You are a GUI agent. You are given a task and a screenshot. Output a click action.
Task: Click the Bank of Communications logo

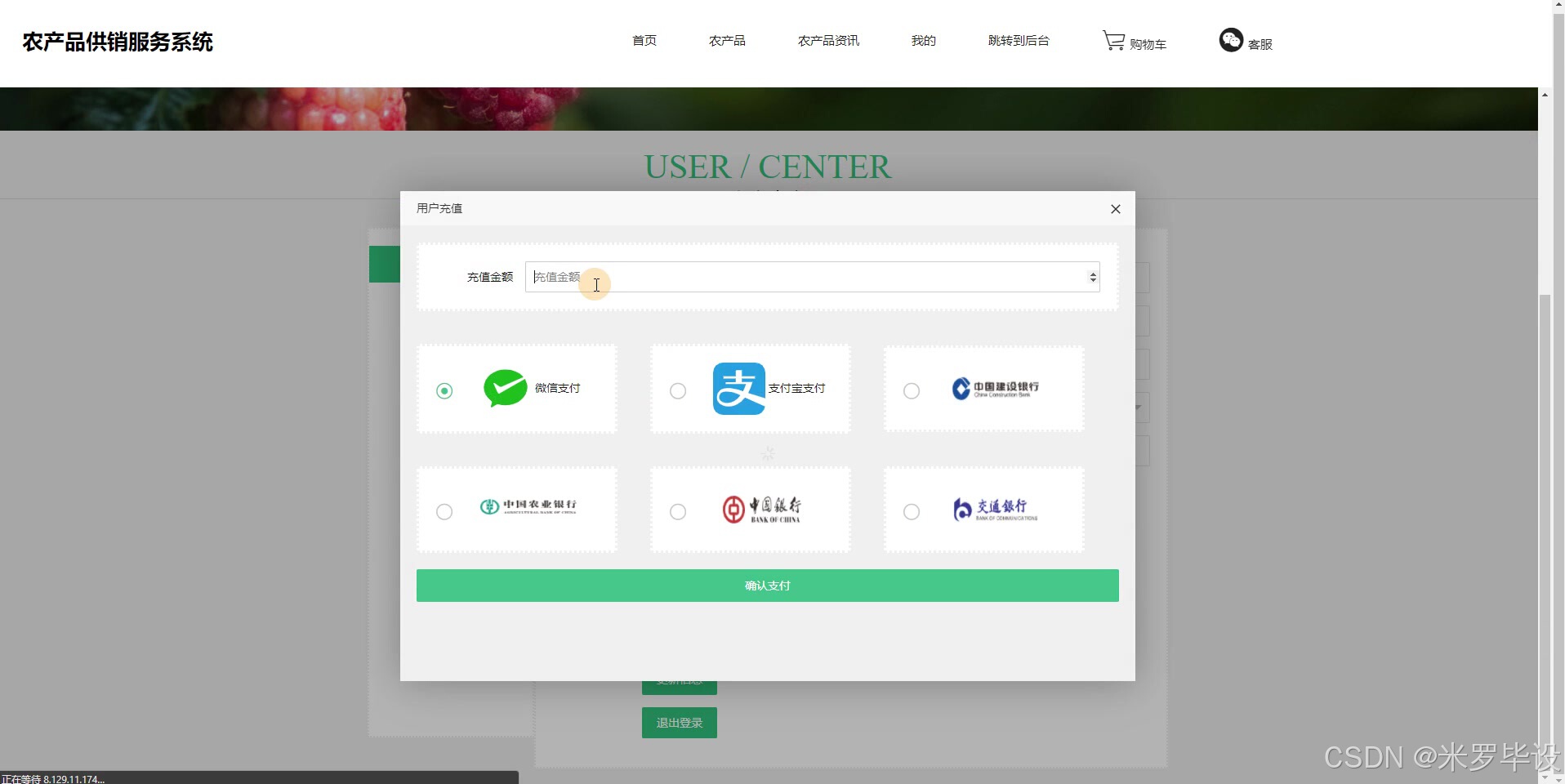click(996, 510)
